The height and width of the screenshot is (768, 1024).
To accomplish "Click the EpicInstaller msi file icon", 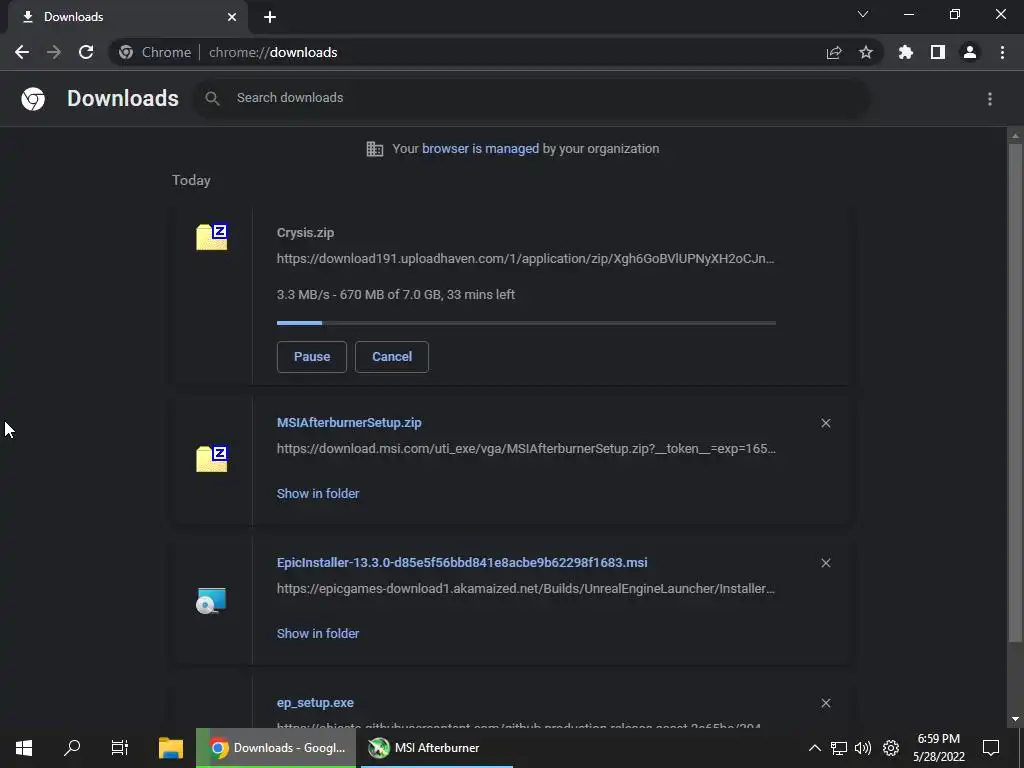I will click(212, 601).
